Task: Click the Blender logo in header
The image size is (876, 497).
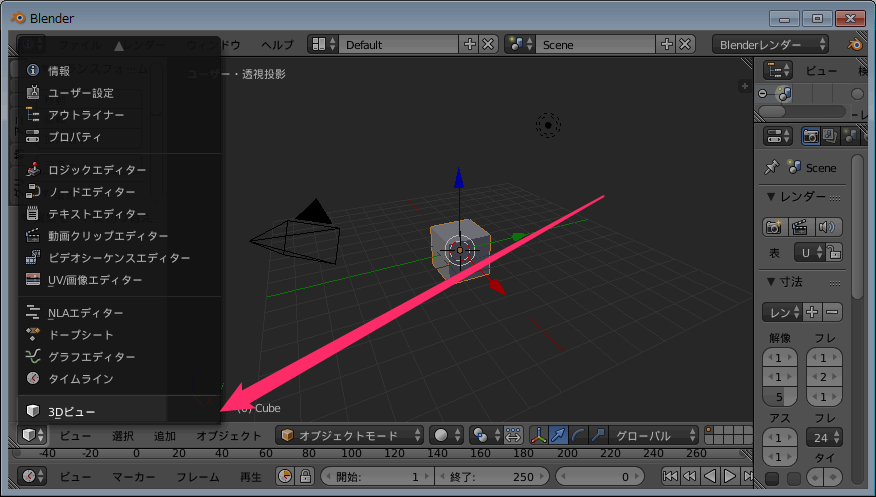Action: [855, 45]
